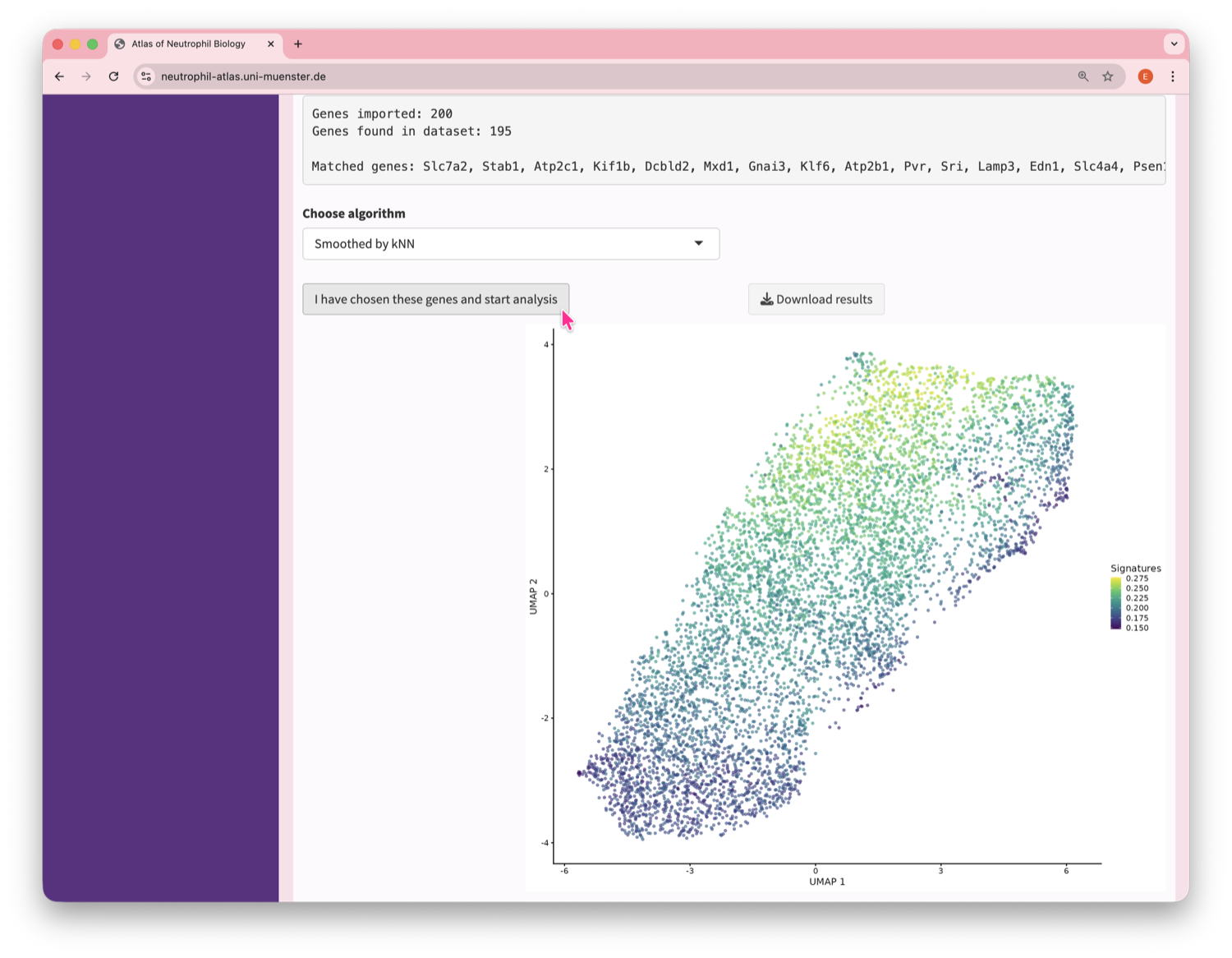
Task: Click the green full-screen window button
Action: [x=93, y=44]
